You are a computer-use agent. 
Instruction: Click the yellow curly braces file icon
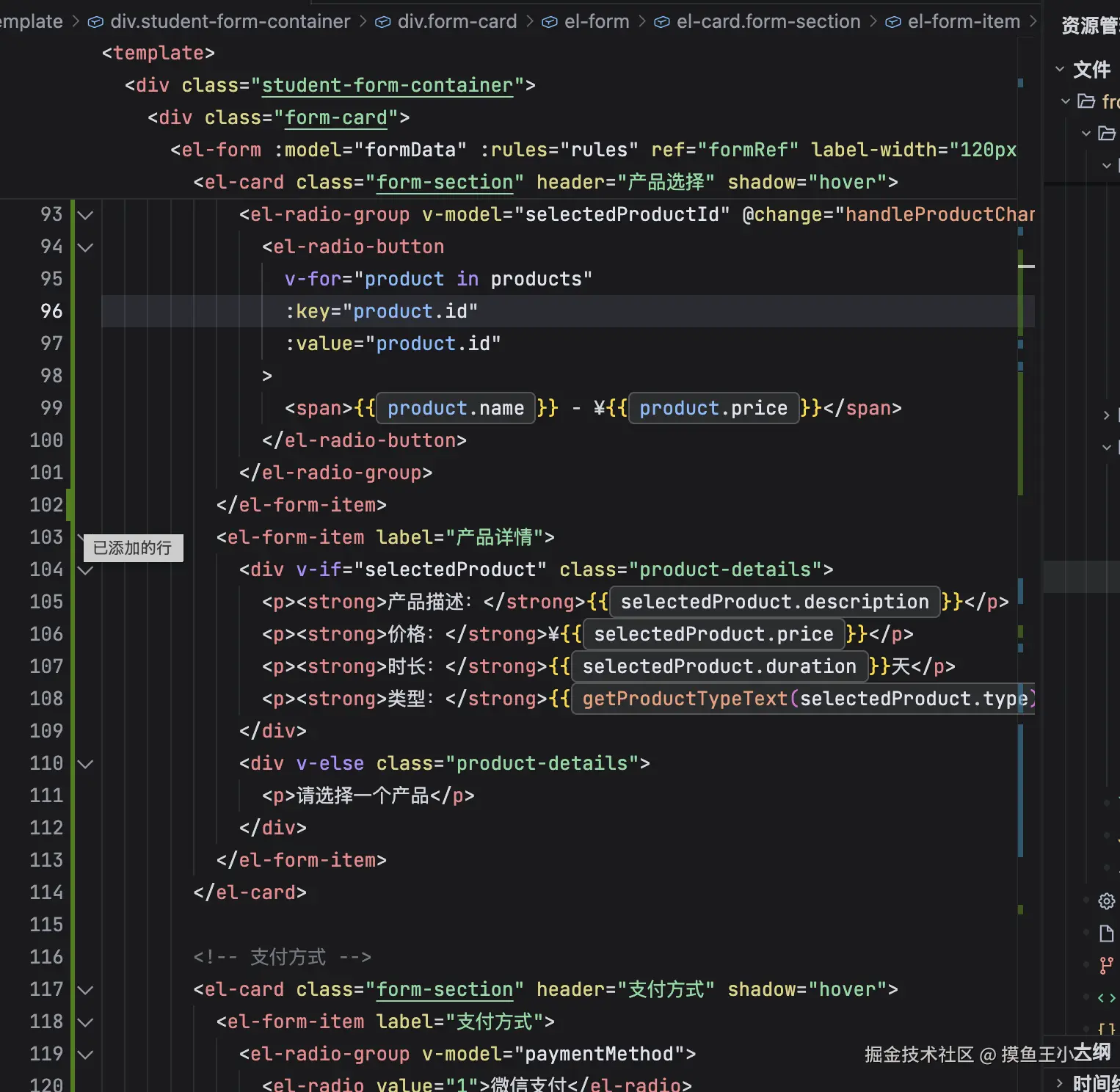(x=1106, y=1029)
